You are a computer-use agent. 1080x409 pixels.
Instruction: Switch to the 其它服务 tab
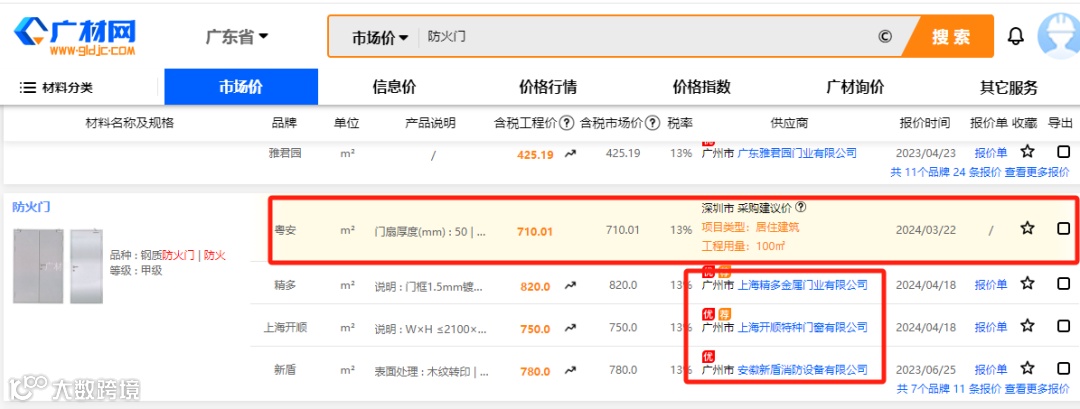click(1008, 87)
